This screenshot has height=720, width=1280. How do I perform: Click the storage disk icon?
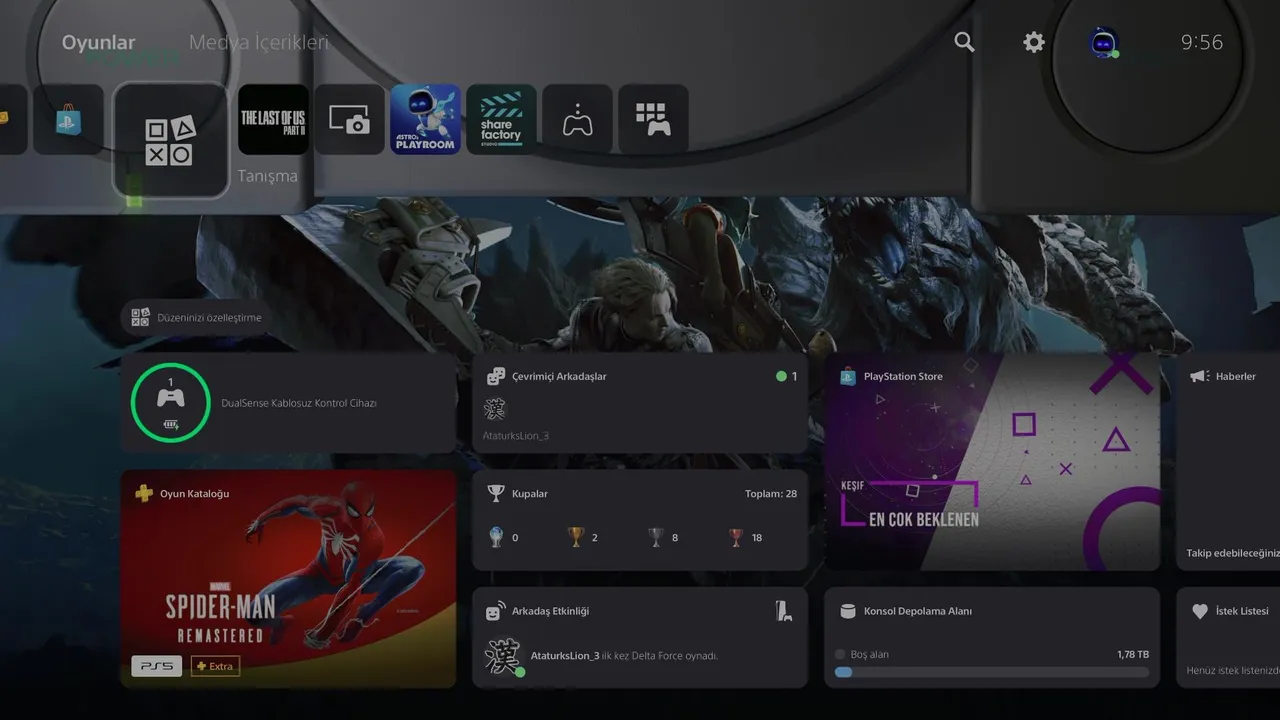[848, 611]
